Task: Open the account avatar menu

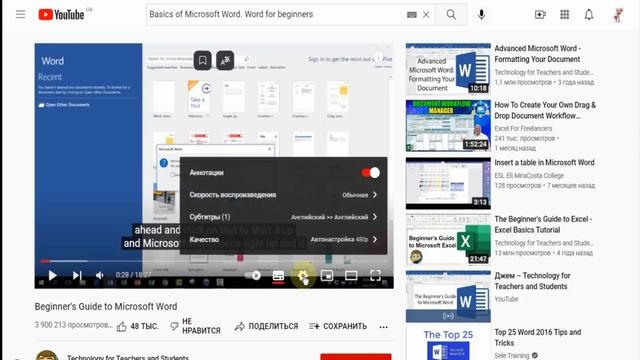Action: click(x=618, y=15)
